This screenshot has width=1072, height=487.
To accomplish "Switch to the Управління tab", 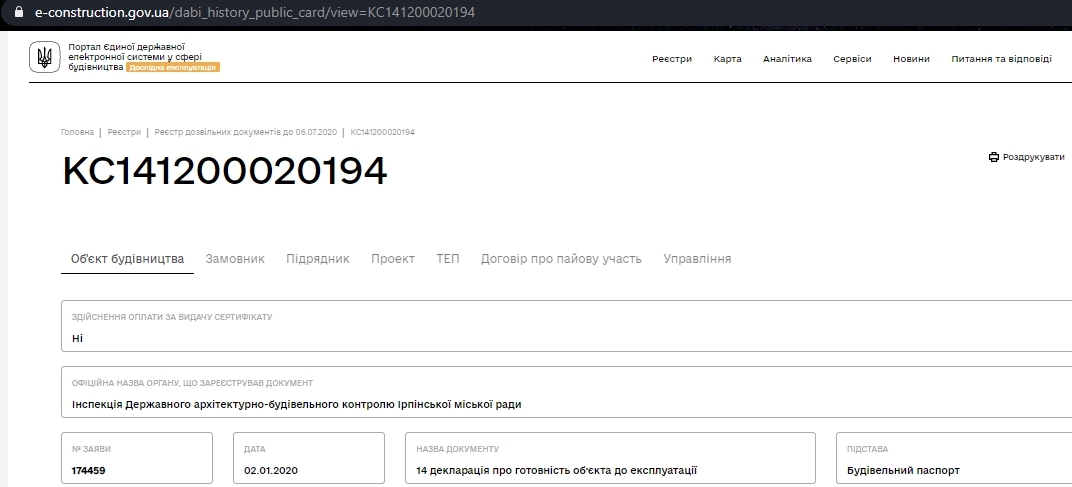I will pos(697,259).
